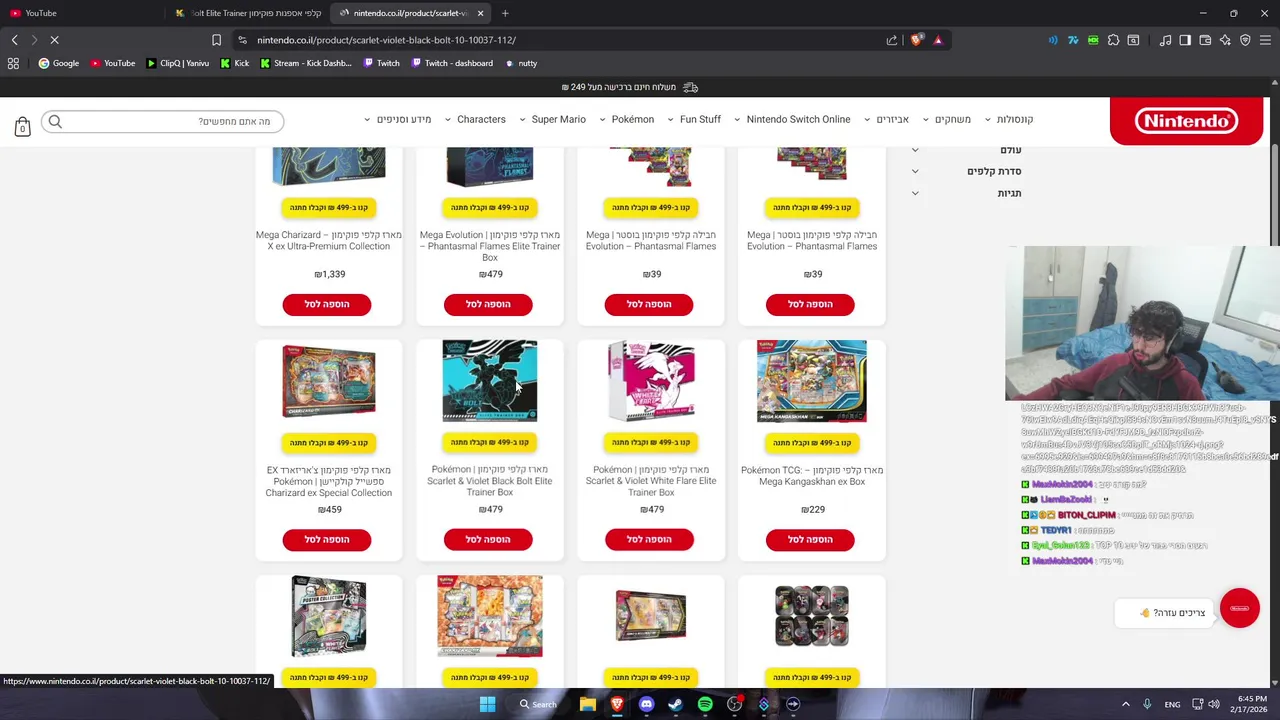The height and width of the screenshot is (720, 1280).
Task: Click the White Flare Elite Trainer Box image
Action: click(651, 381)
